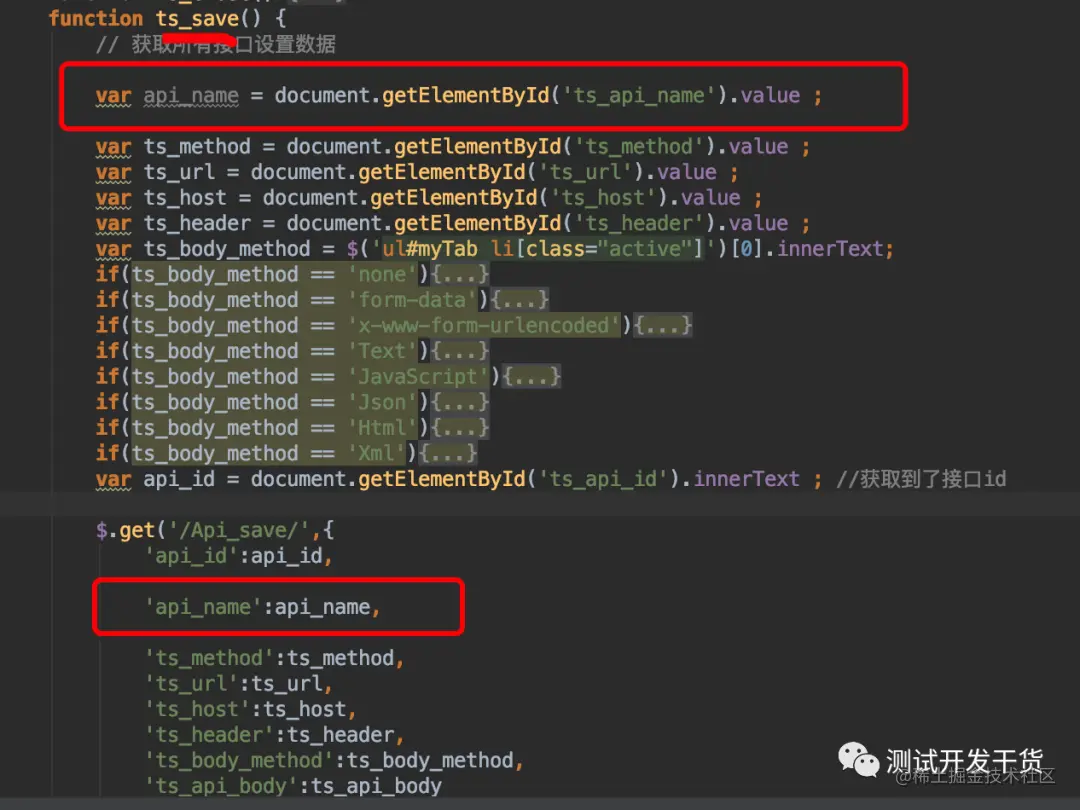
Task: Click the api_name variable declaration
Action: pos(191,95)
